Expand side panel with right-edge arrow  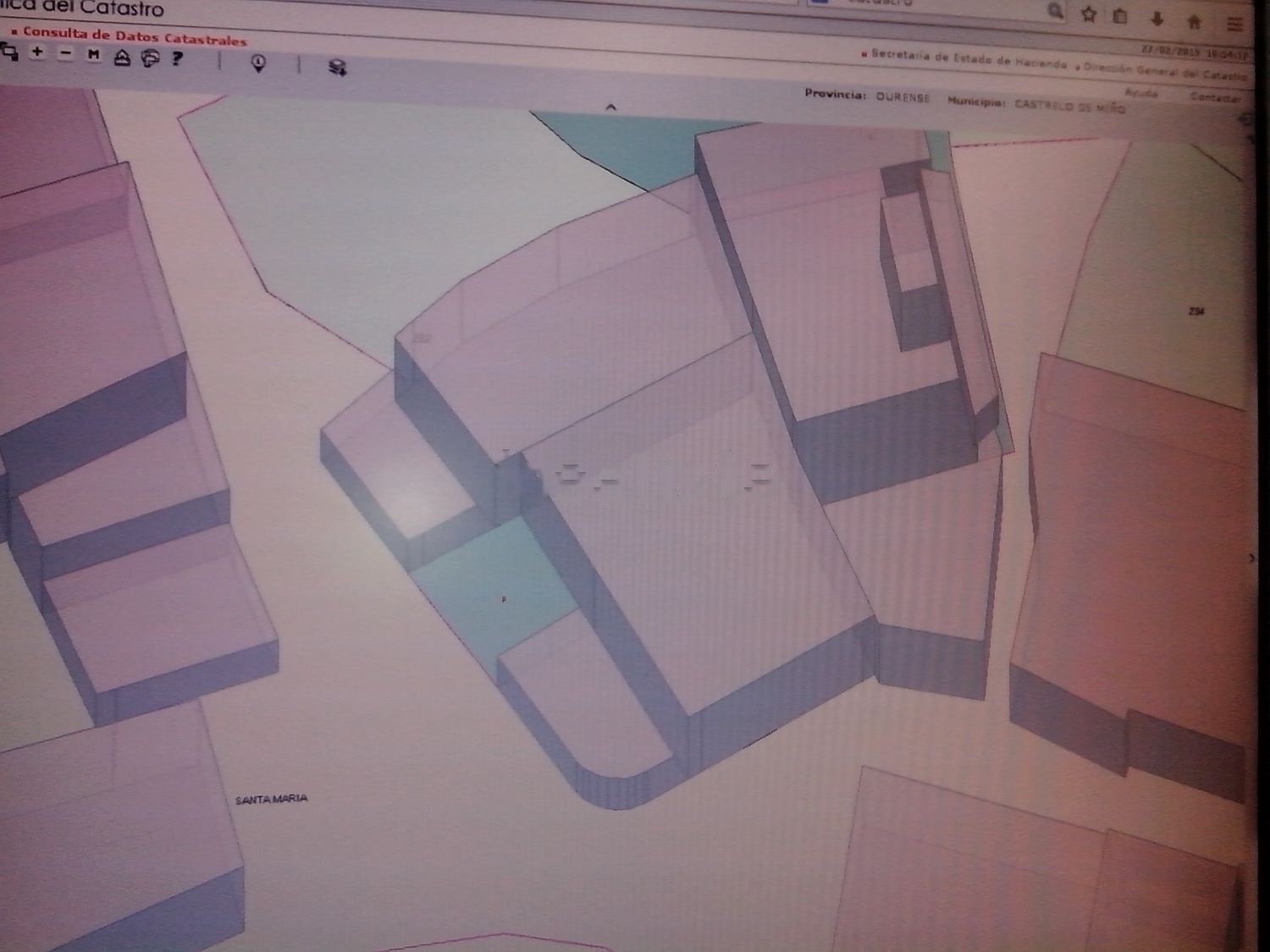point(1251,559)
